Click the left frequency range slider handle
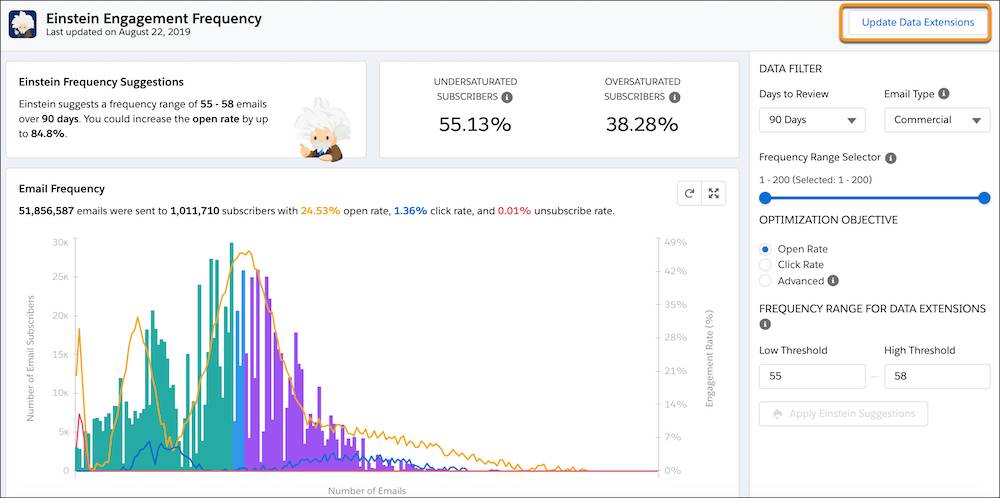Viewport: 1000px width, 498px height. [765, 198]
